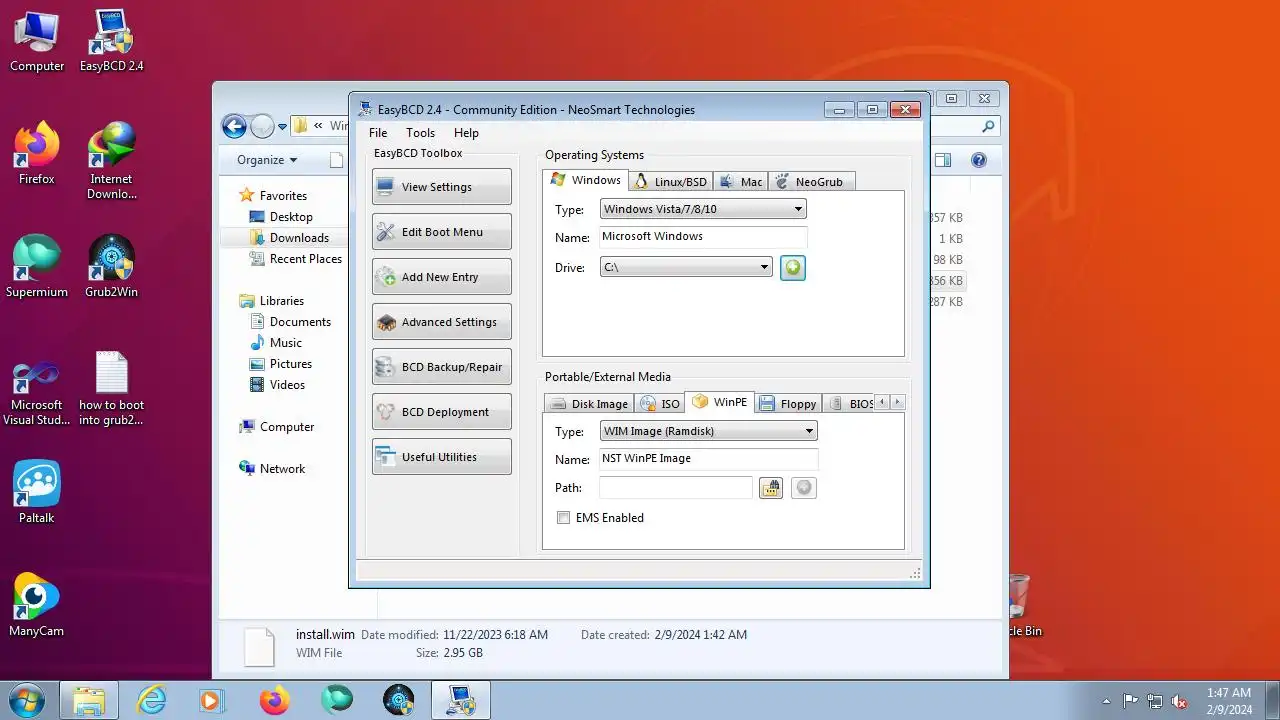Screen dimensions: 1280x720
Task: Select the WinPE media tab
Action: 720,402
